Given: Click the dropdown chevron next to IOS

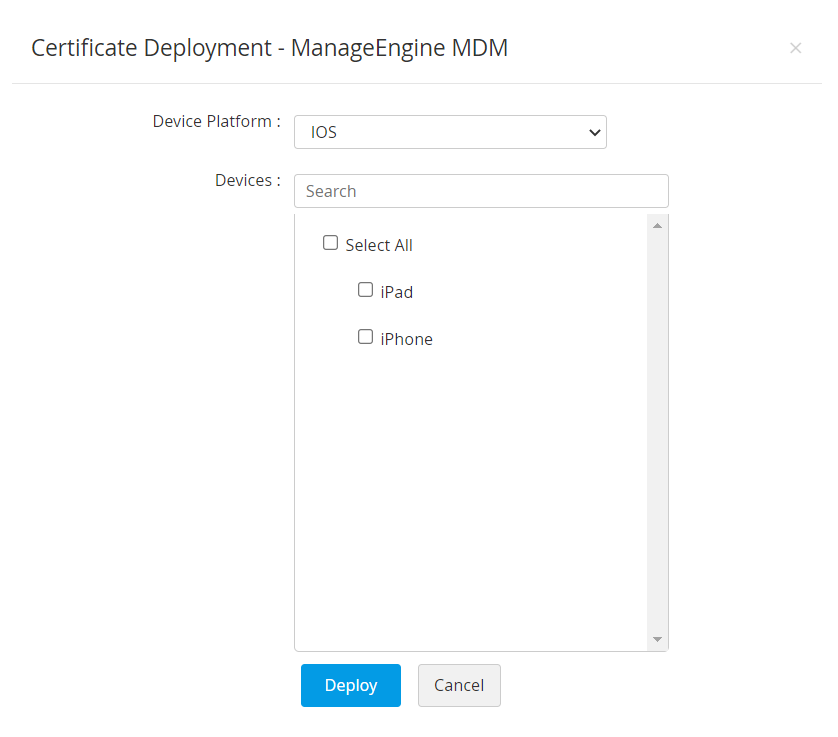Looking at the screenshot, I should point(595,131).
